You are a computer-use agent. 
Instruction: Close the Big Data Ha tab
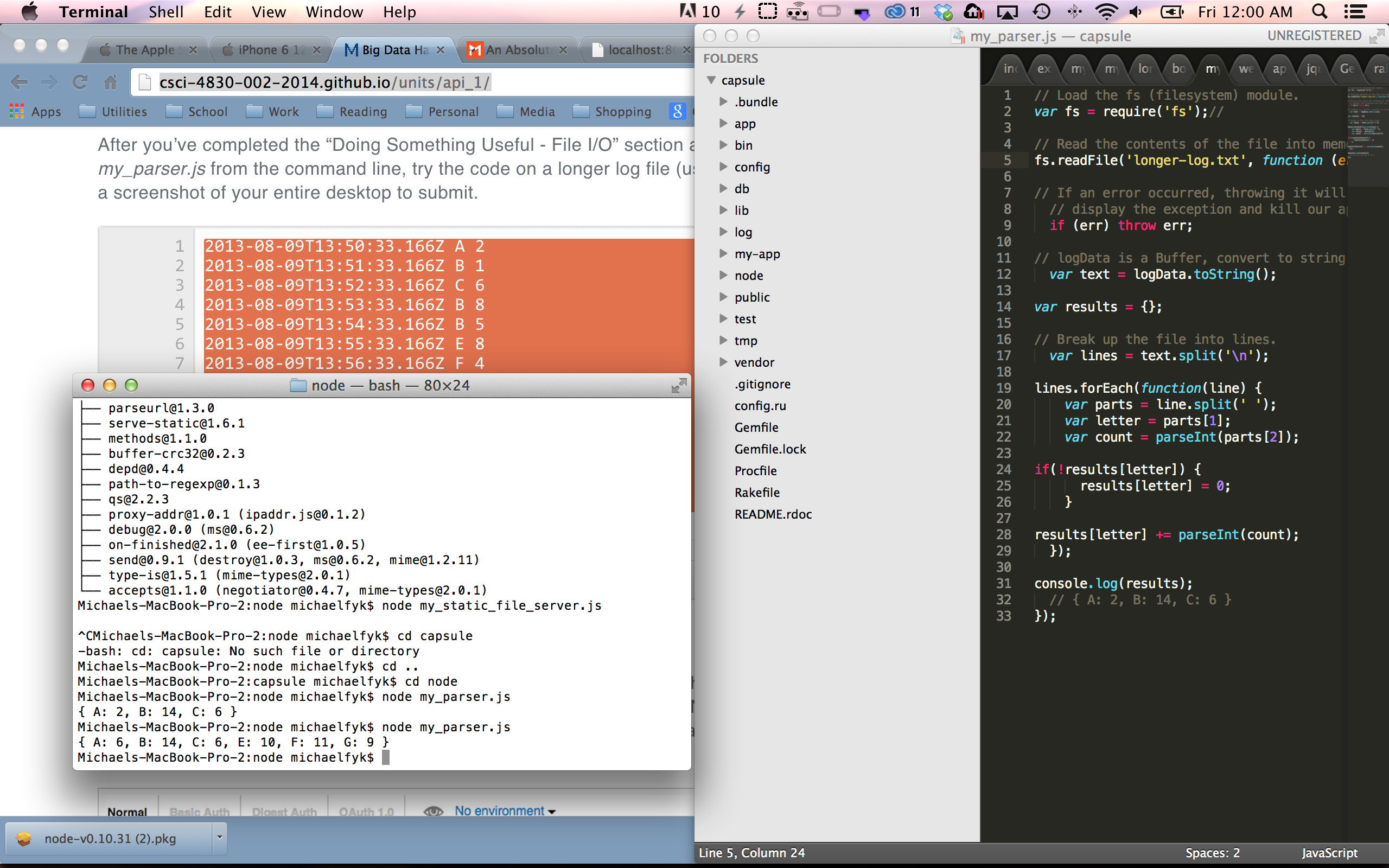440,50
